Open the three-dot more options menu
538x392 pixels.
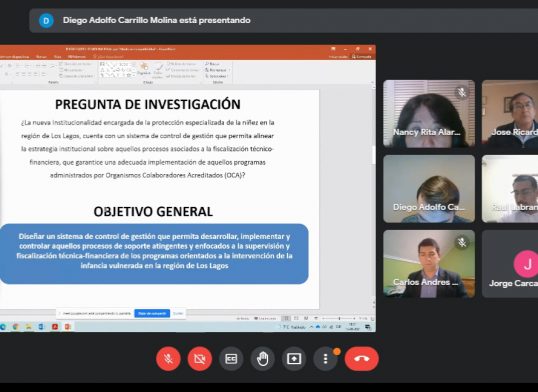click(325, 359)
